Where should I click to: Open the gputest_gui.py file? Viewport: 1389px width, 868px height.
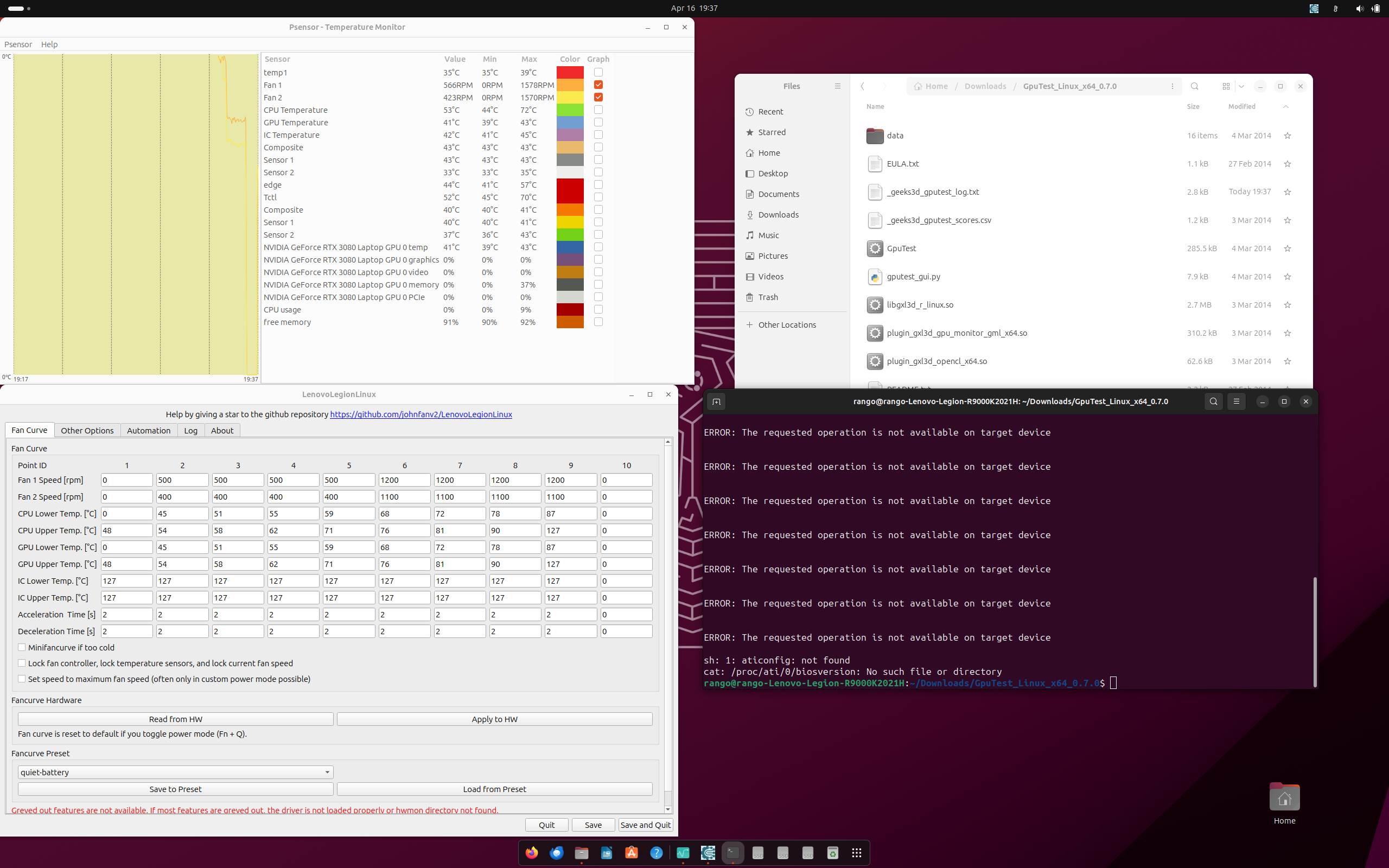913,277
